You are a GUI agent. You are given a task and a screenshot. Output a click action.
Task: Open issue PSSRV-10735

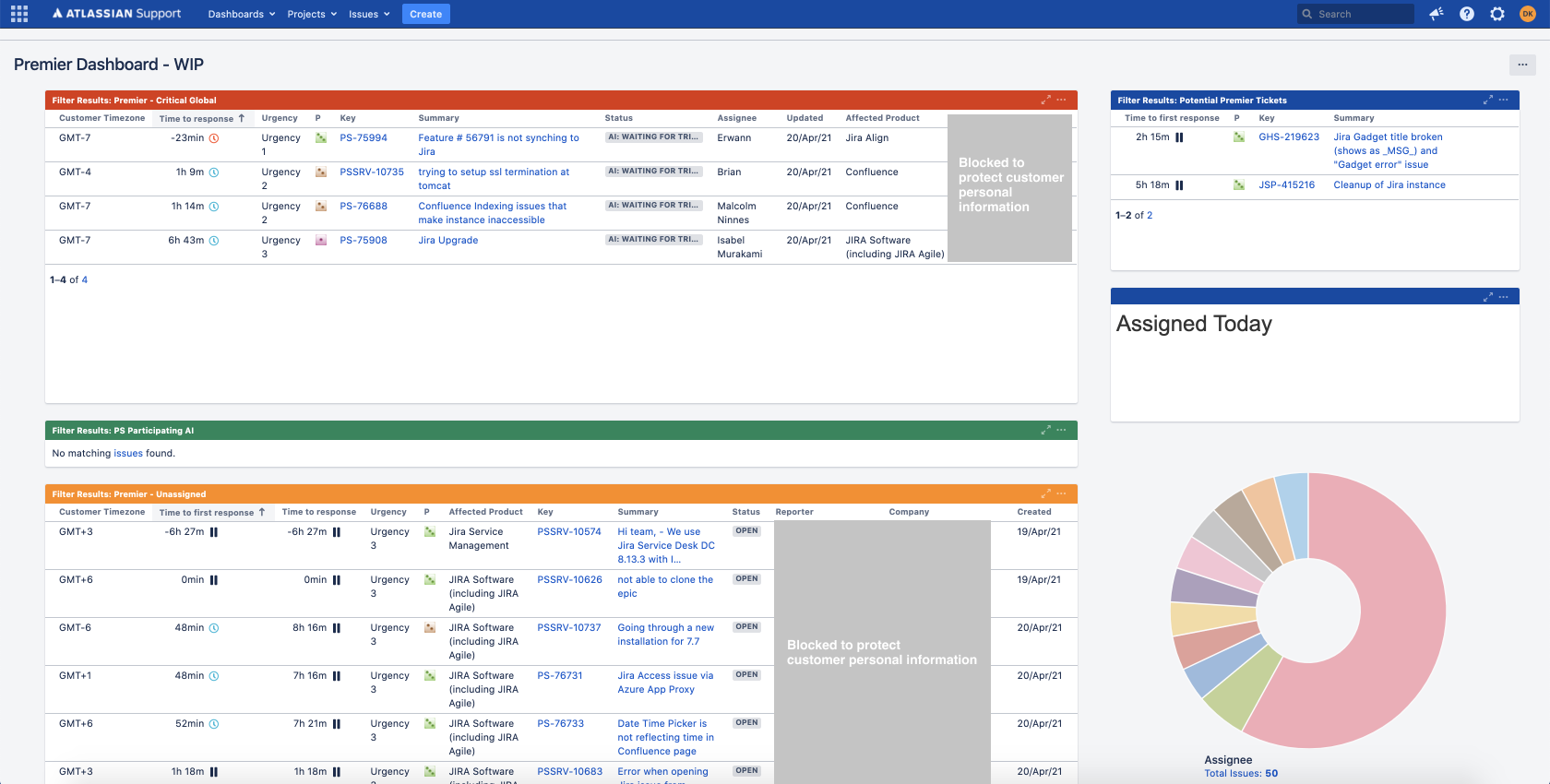click(x=372, y=172)
